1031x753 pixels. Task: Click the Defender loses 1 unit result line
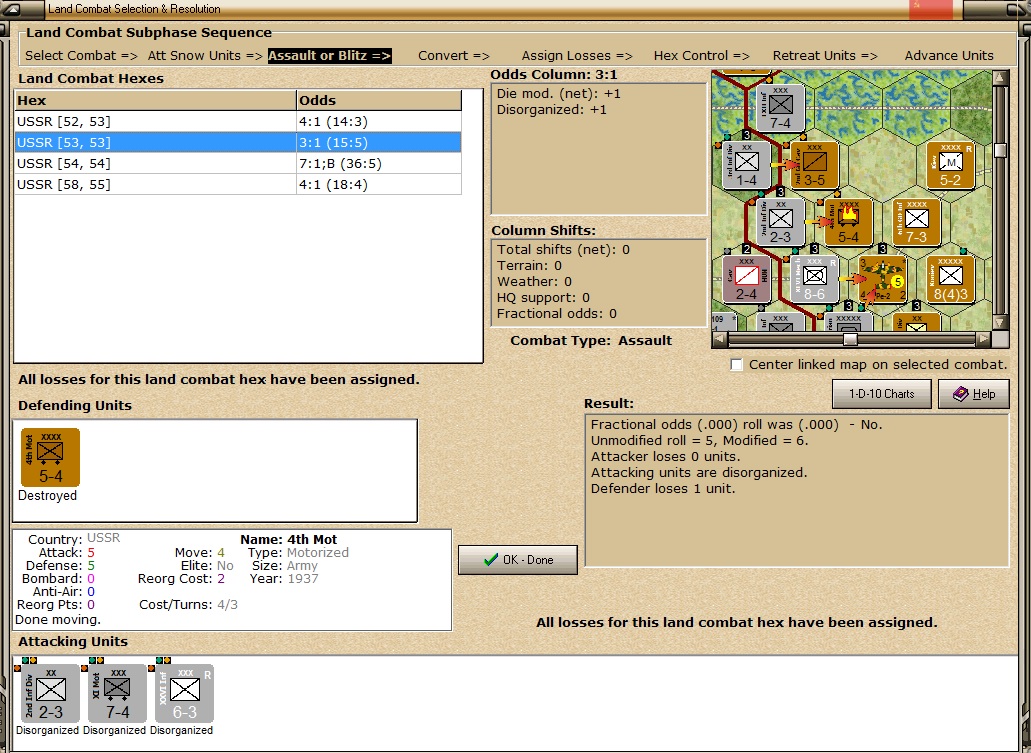point(663,489)
